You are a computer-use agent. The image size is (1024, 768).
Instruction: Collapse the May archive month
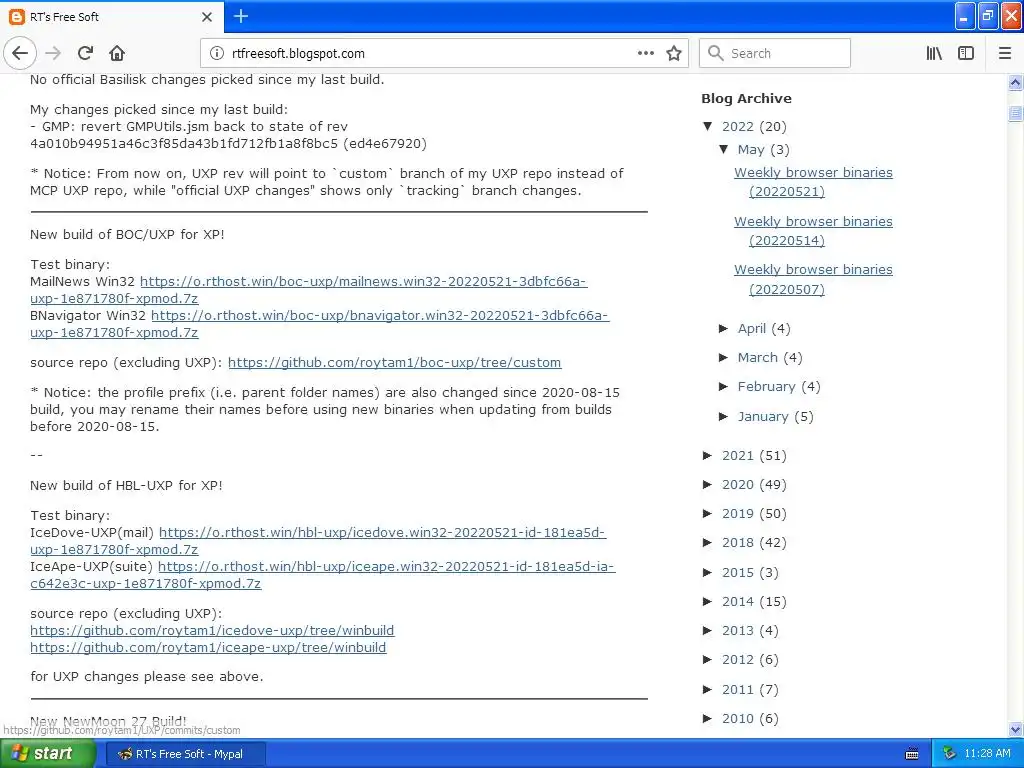[724, 149]
